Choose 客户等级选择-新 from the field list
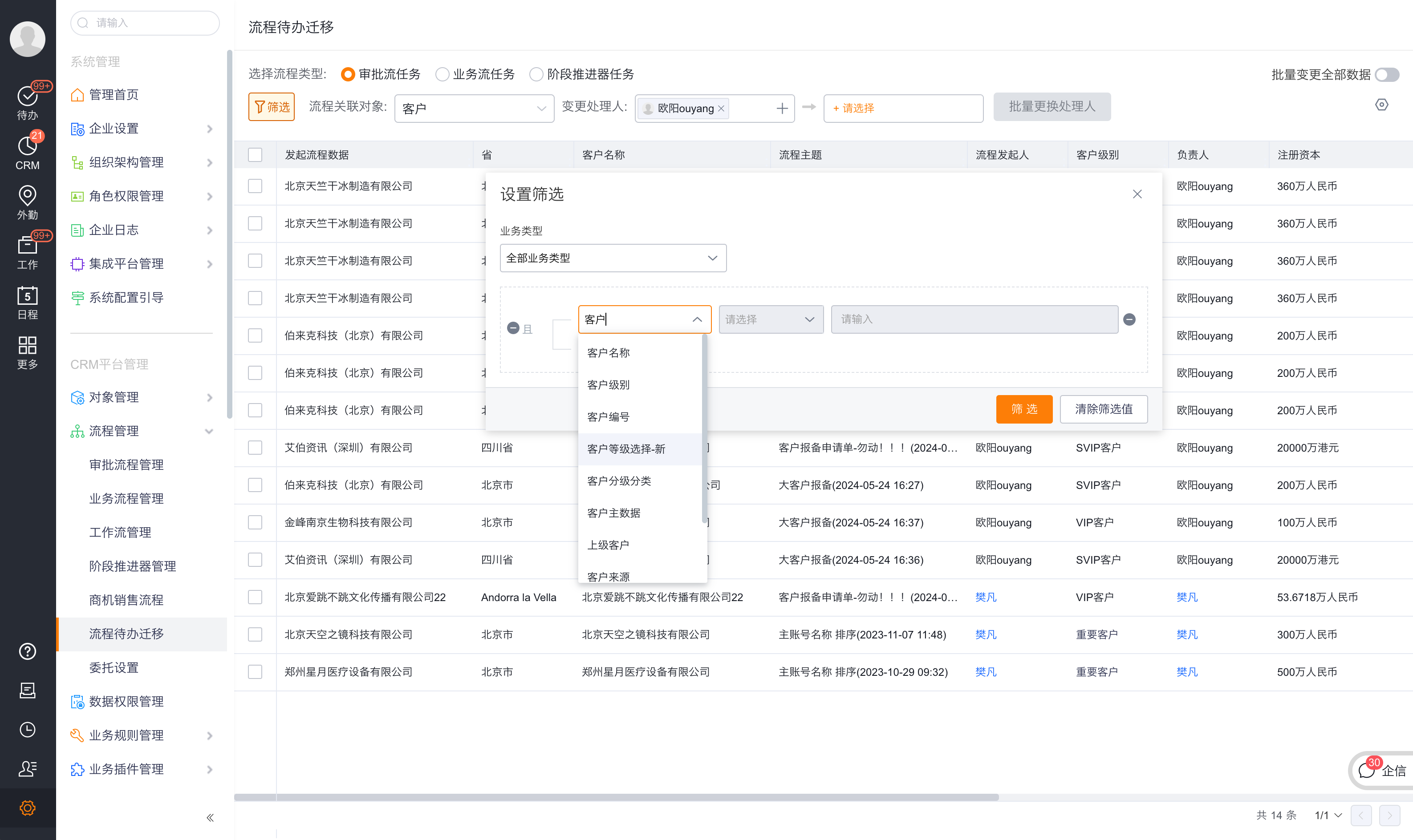1413x840 pixels. [640, 449]
